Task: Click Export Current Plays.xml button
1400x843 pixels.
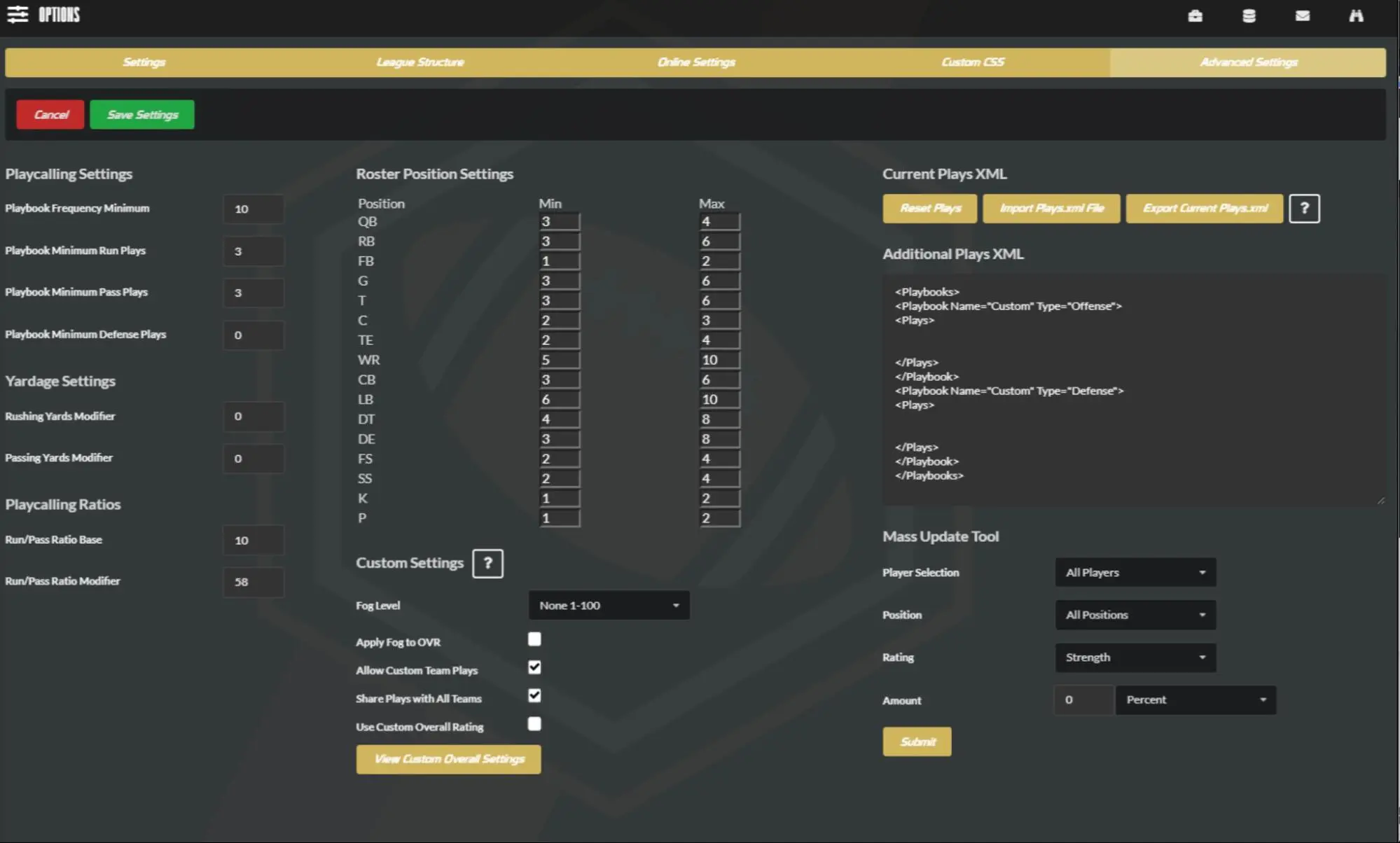Action: click(x=1205, y=209)
